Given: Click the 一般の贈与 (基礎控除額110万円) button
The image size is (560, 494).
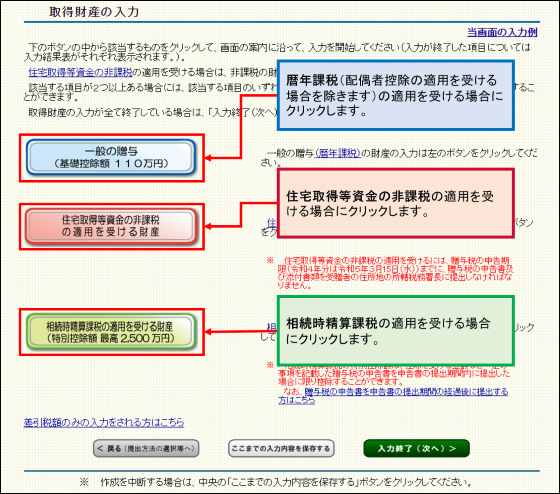Looking at the screenshot, I should [x=111, y=157].
